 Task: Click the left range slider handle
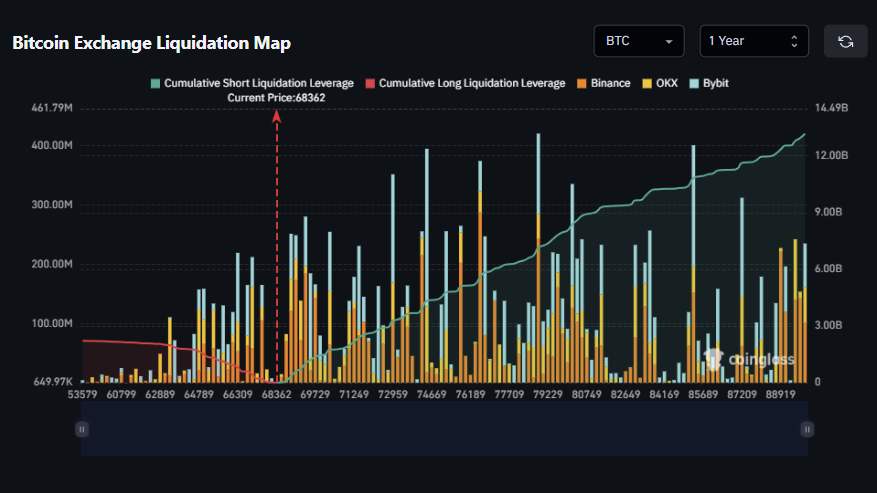[82, 428]
